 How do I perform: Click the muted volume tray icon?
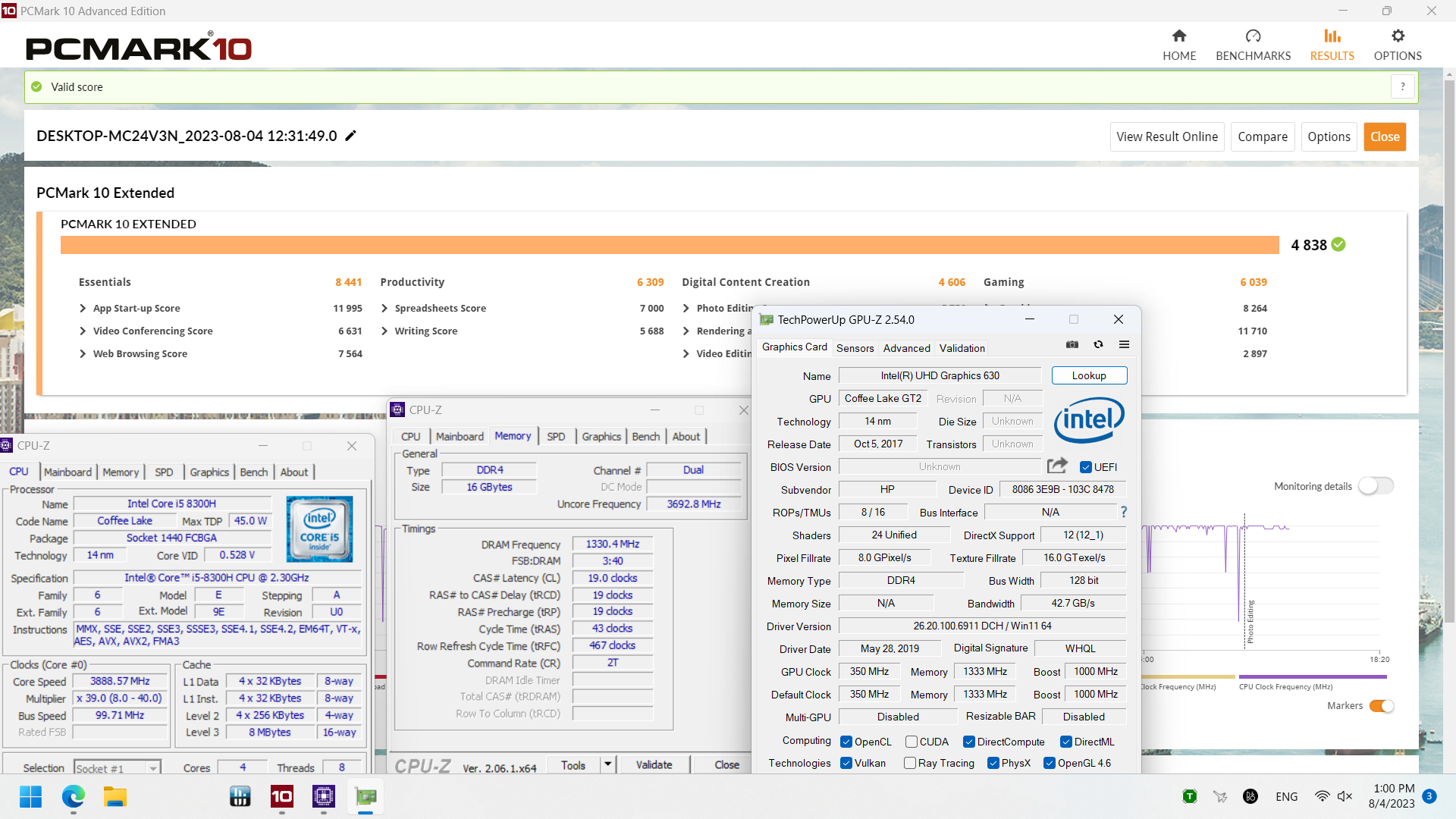1345,796
